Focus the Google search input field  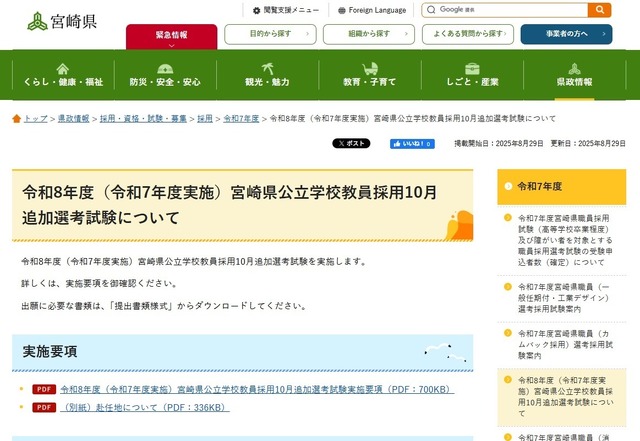click(505, 10)
